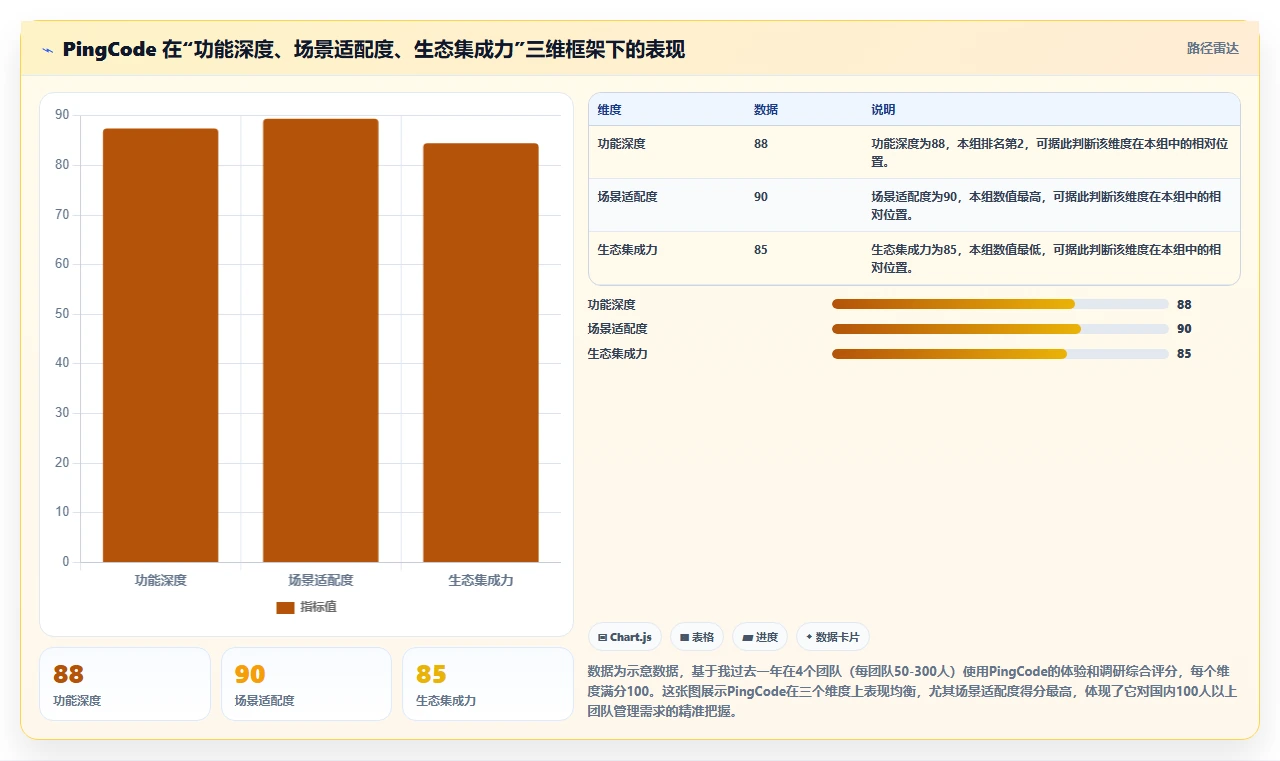Click the 88 value beside 功能深度 progress
This screenshot has width=1280, height=761.
1184,305
